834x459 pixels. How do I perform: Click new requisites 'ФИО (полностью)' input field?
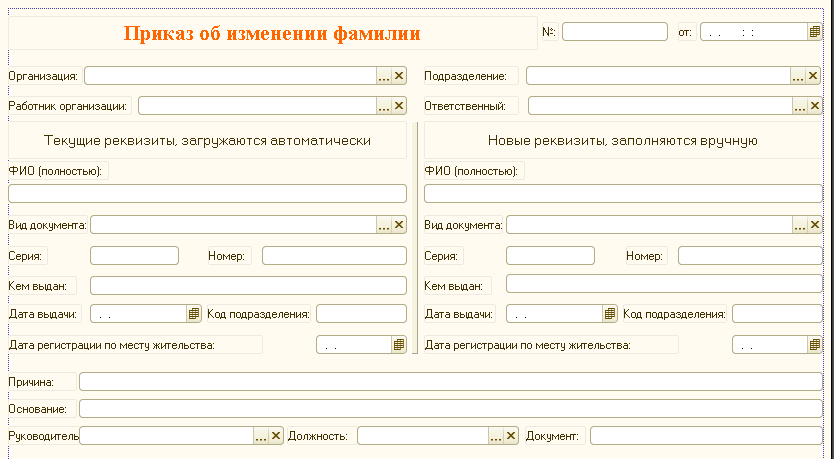tap(623, 194)
